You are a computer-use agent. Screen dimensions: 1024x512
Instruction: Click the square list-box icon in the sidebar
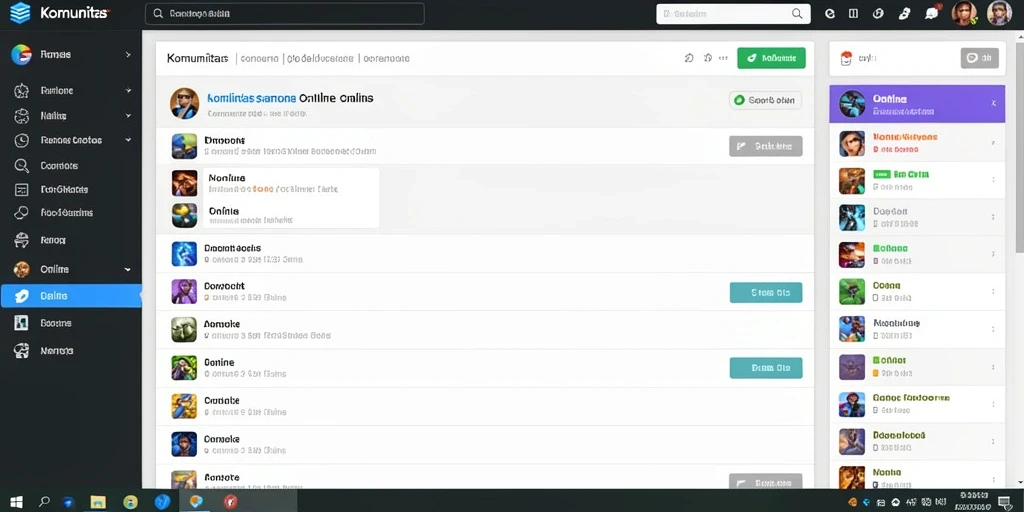click(22, 189)
